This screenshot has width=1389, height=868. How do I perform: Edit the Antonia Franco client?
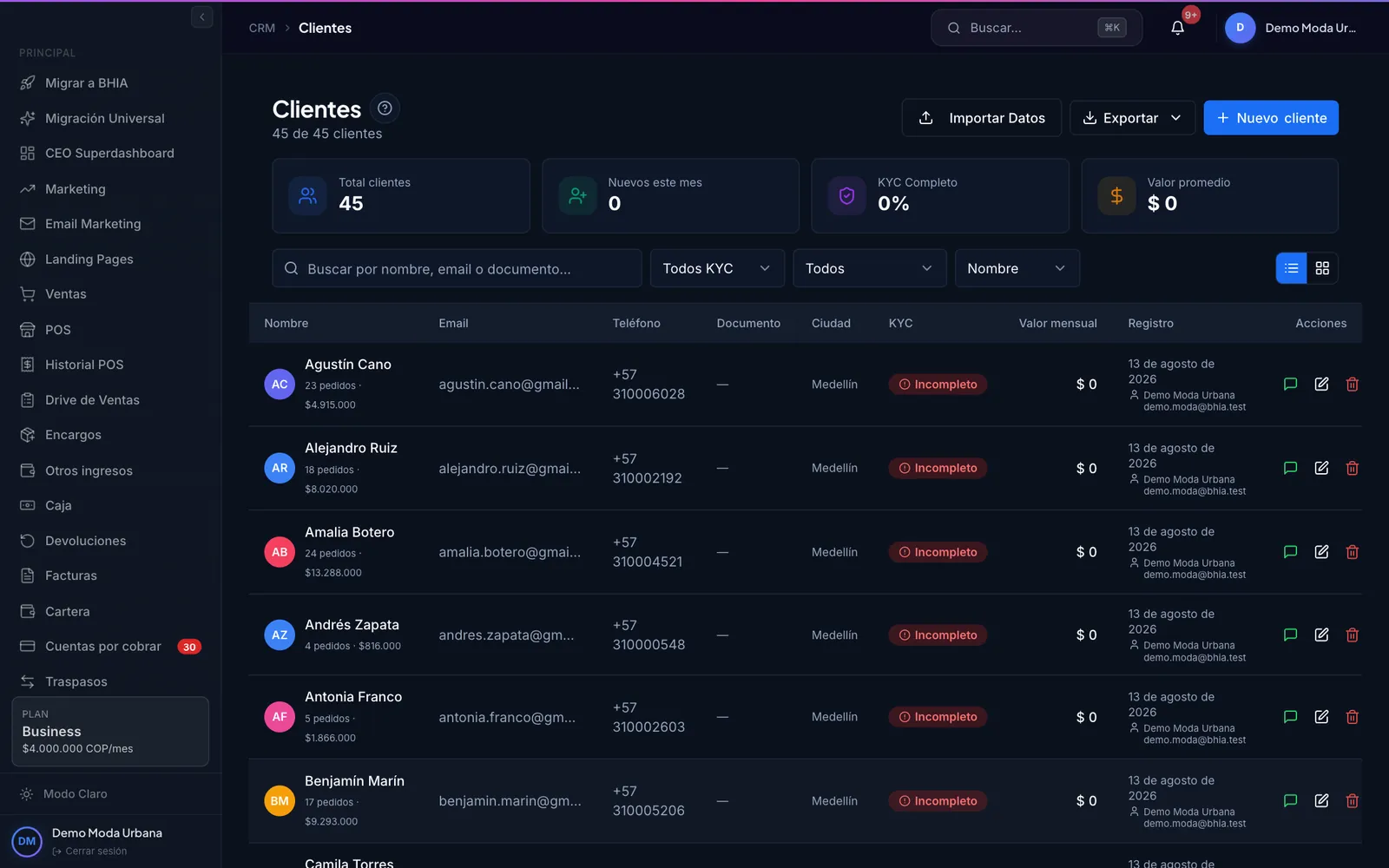click(x=1321, y=717)
